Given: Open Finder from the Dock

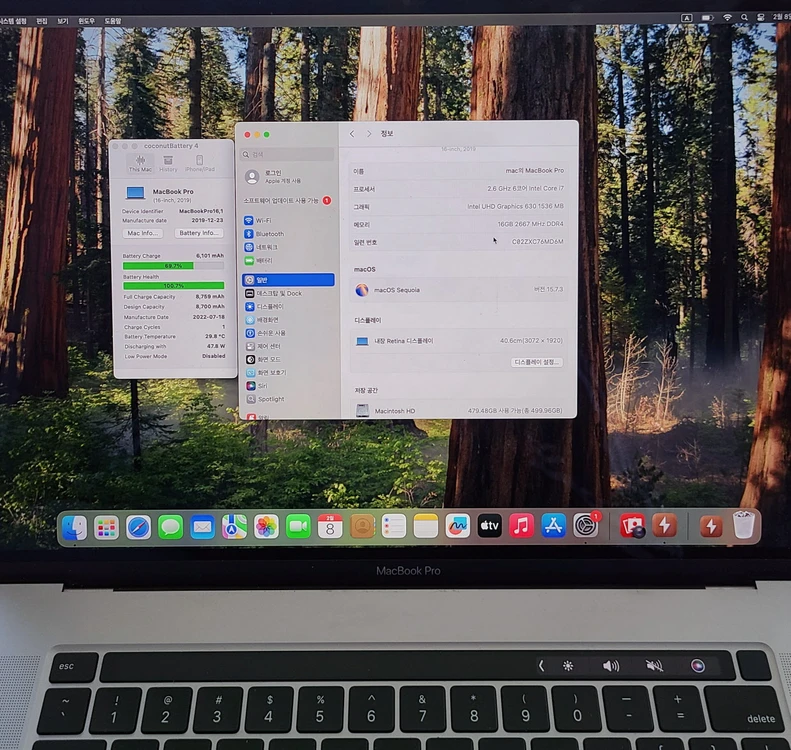Looking at the screenshot, I should [74, 527].
